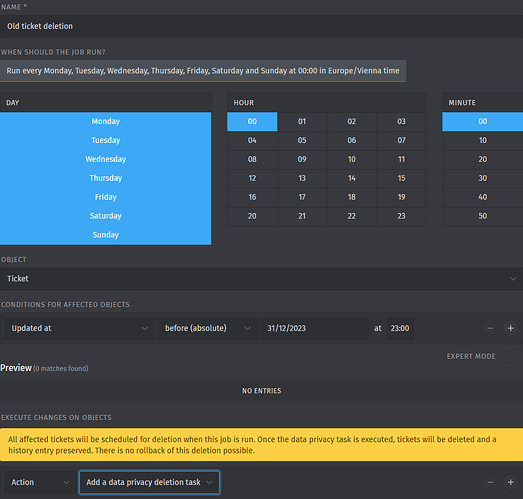The image size is (523, 499).
Task: Remove the Updated at condition with minus icon
Action: pyautogui.click(x=490, y=328)
